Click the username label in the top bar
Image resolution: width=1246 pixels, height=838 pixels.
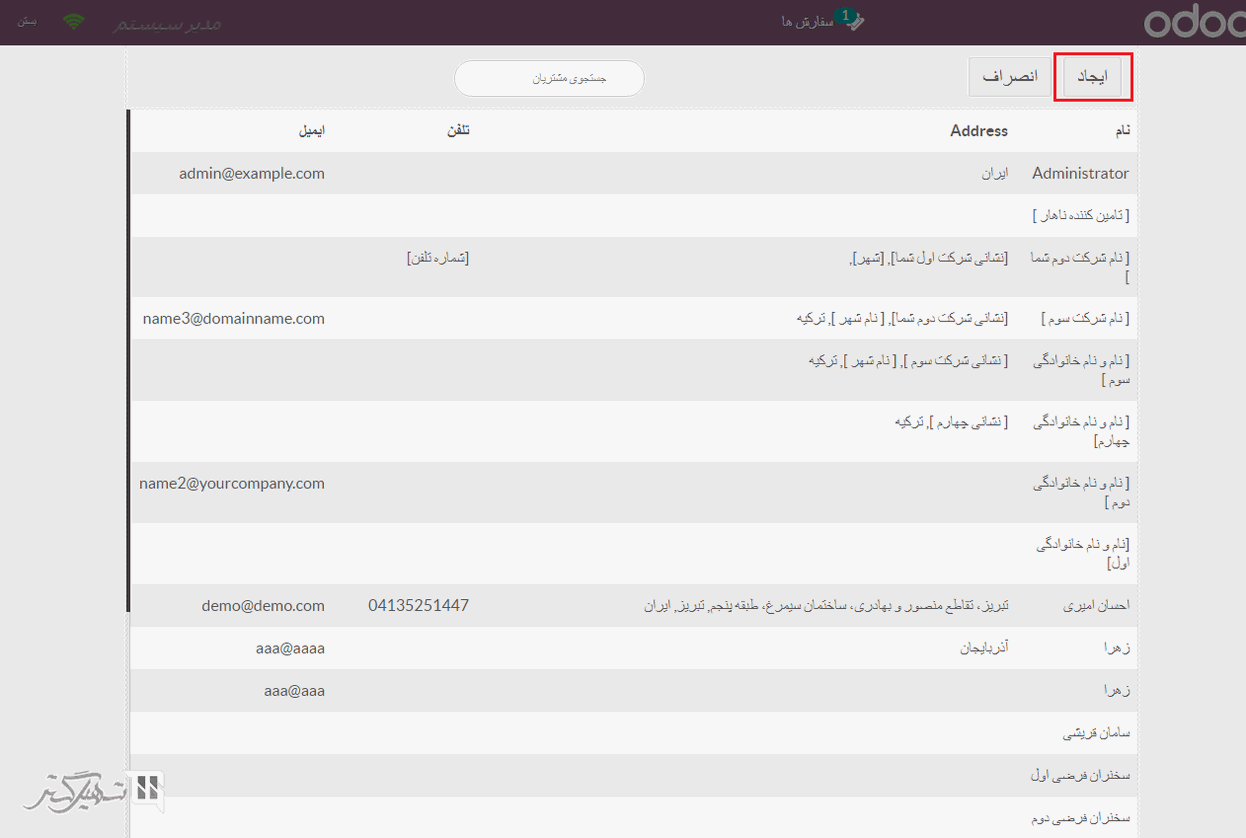pyautogui.click(x=167, y=23)
